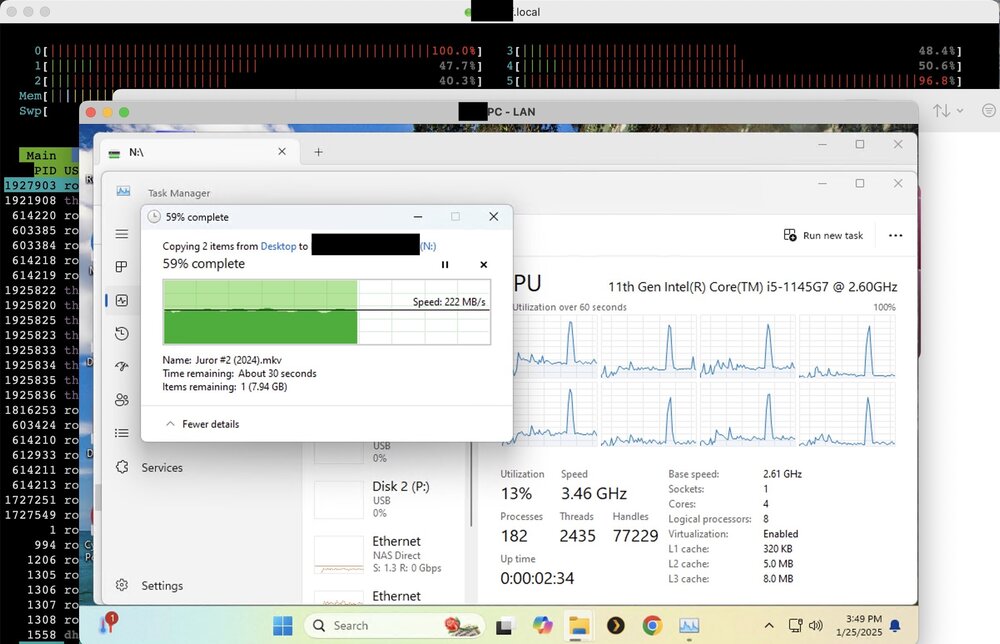Open the Users page icon in sidebar
Image resolution: width=1000 pixels, height=644 pixels.
[x=122, y=400]
